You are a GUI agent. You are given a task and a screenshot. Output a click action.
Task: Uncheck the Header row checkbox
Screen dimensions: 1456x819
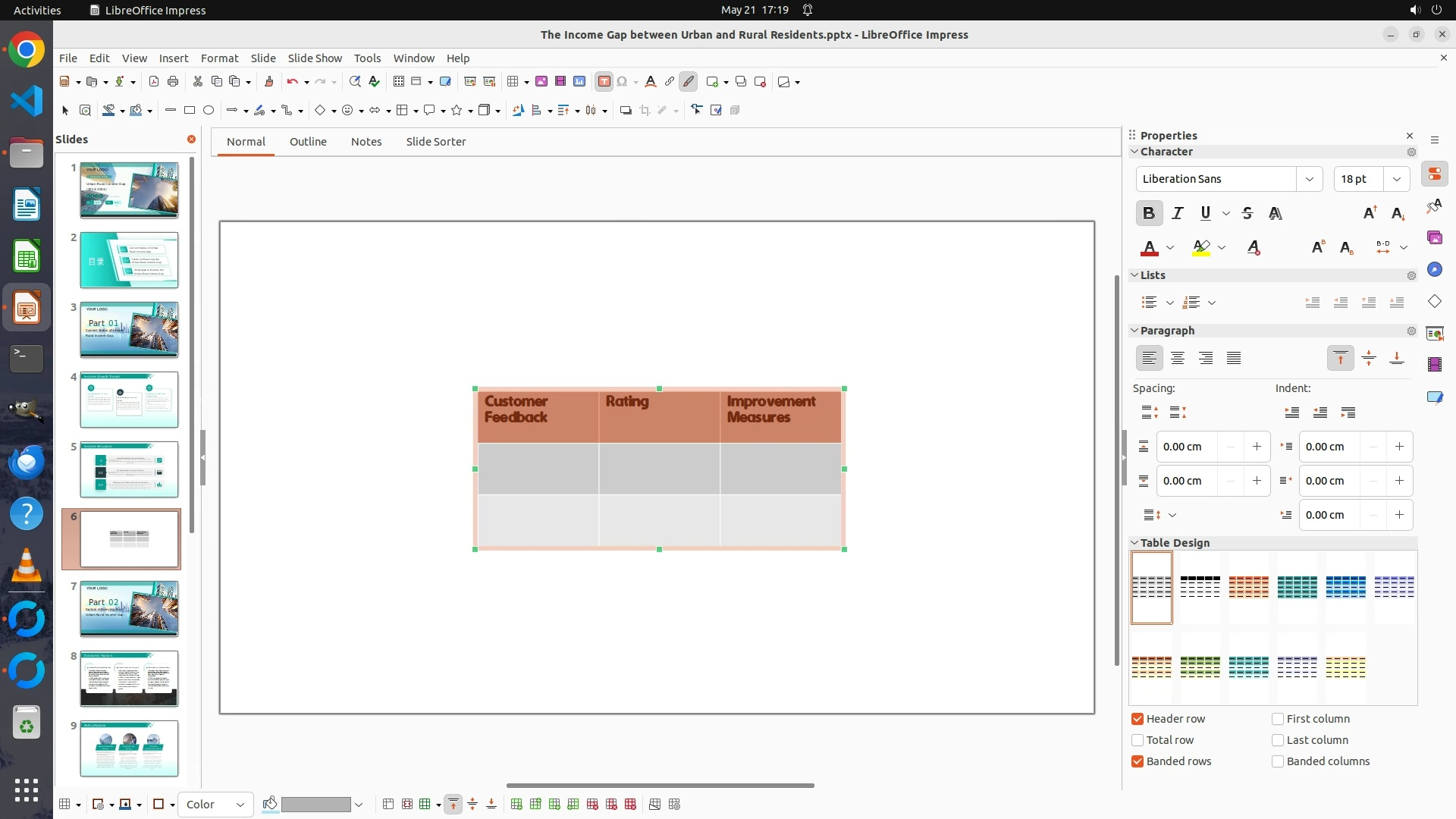[1137, 719]
